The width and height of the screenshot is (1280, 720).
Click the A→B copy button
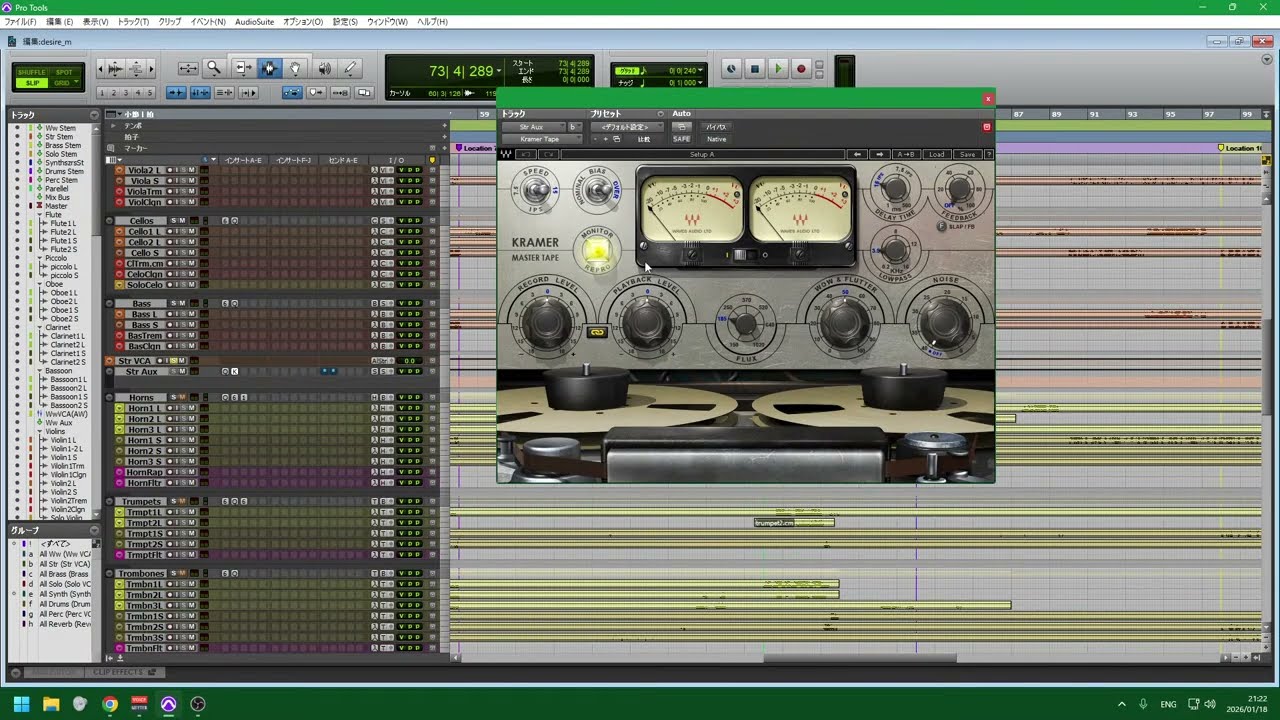coord(906,154)
